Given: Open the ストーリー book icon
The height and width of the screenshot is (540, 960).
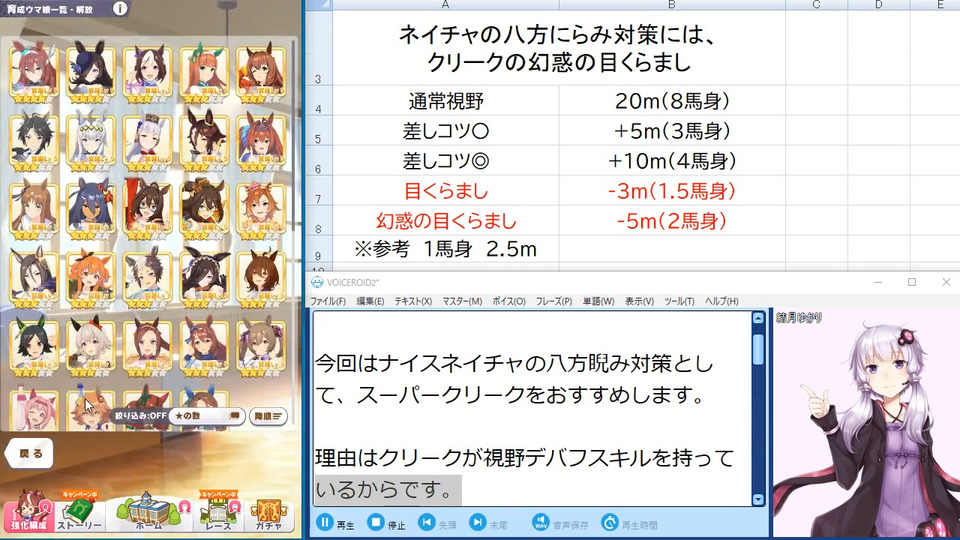Looking at the screenshot, I should point(79,512).
